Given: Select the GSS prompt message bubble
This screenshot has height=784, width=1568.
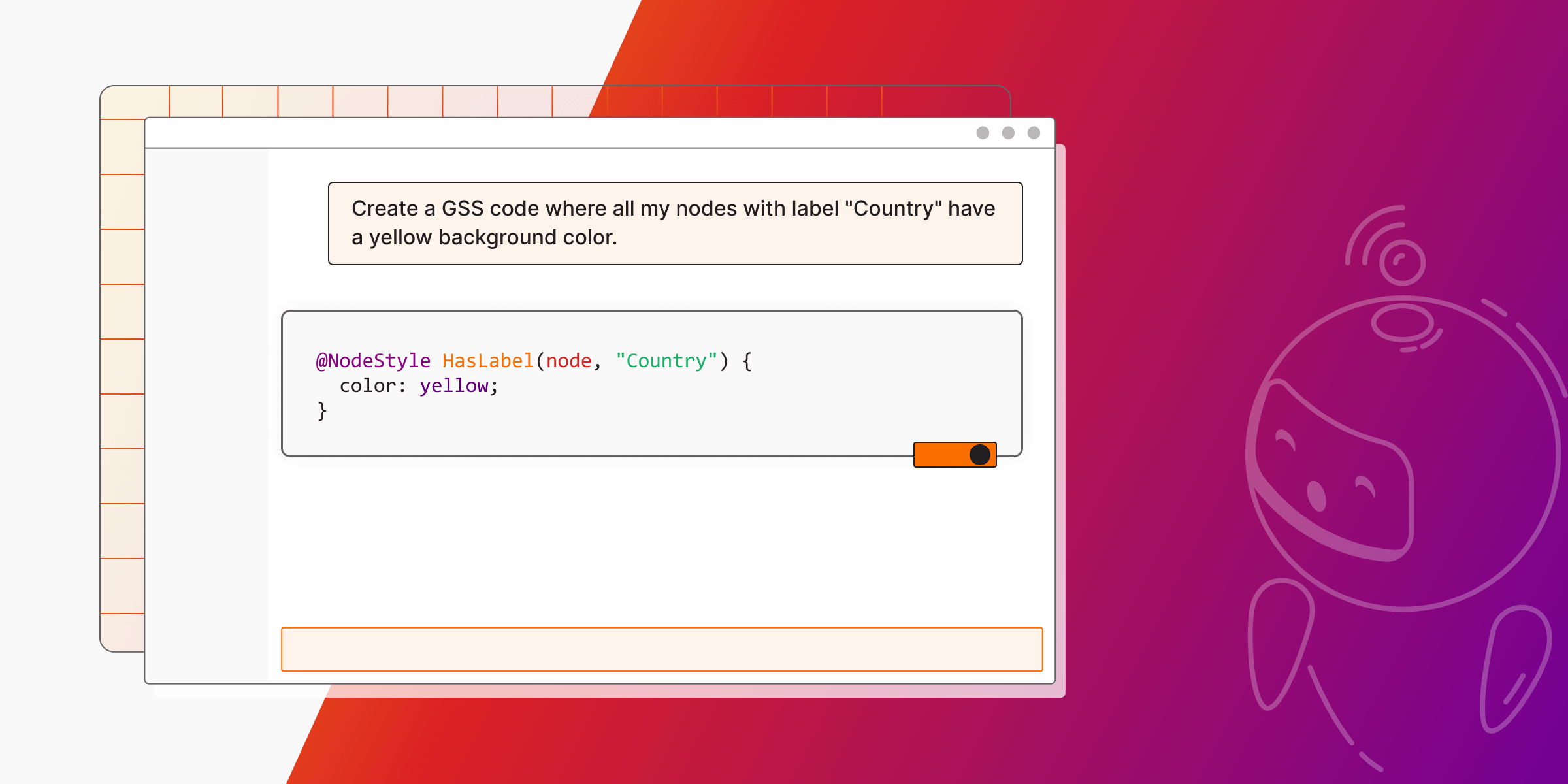Looking at the screenshot, I should 673,222.
